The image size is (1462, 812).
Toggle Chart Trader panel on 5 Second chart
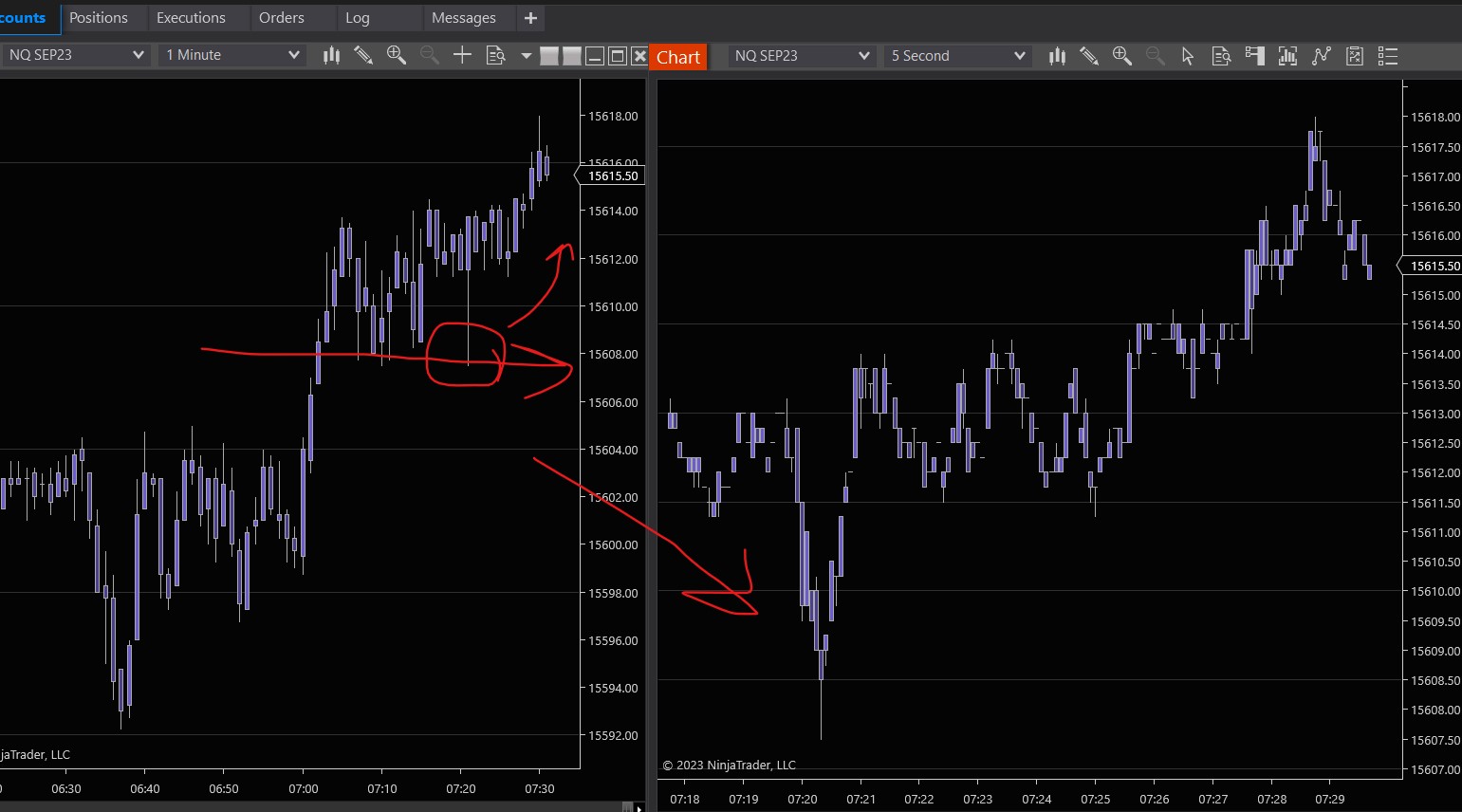pos(1254,57)
